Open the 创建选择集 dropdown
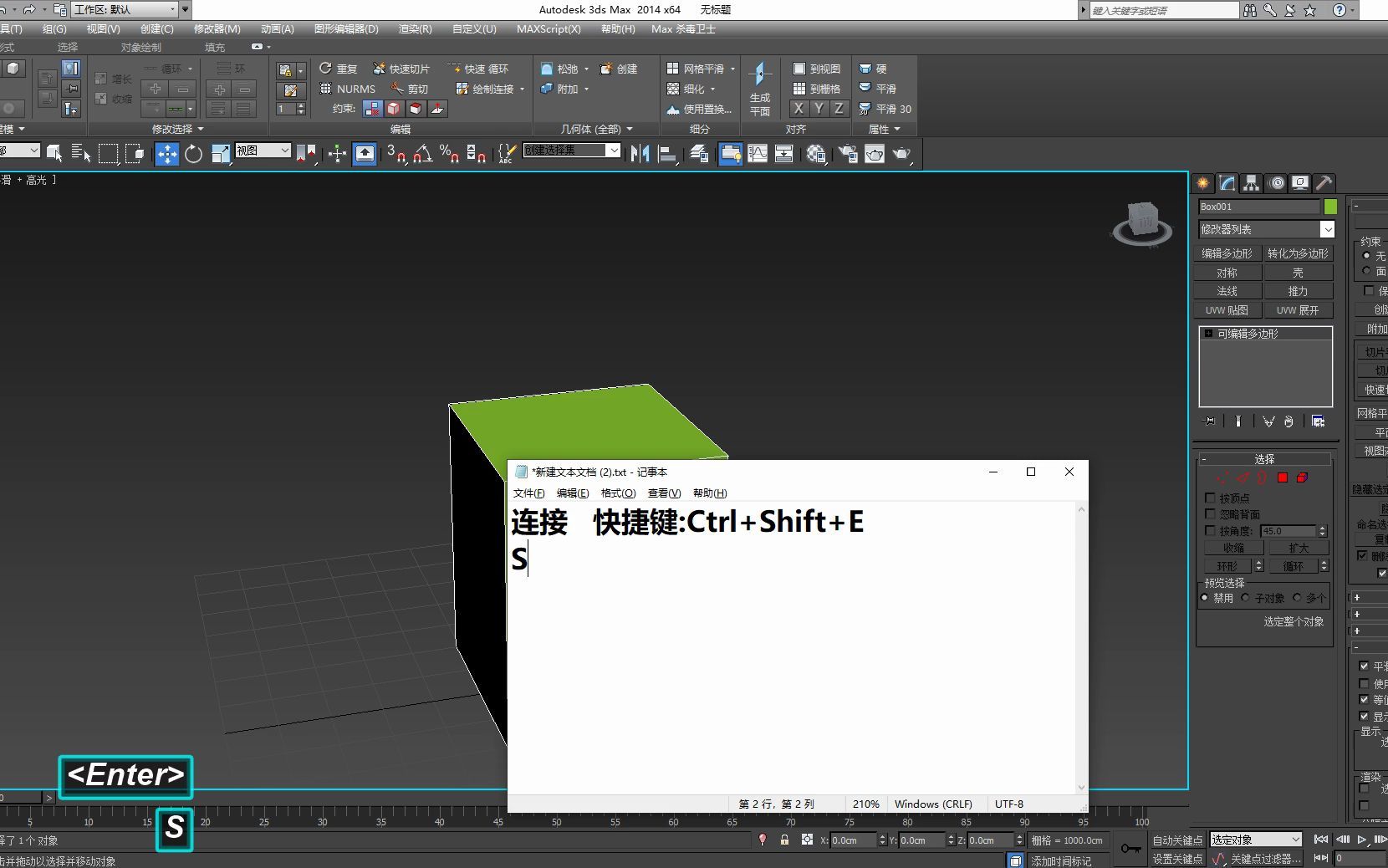The width and height of the screenshot is (1388, 868). 614,151
